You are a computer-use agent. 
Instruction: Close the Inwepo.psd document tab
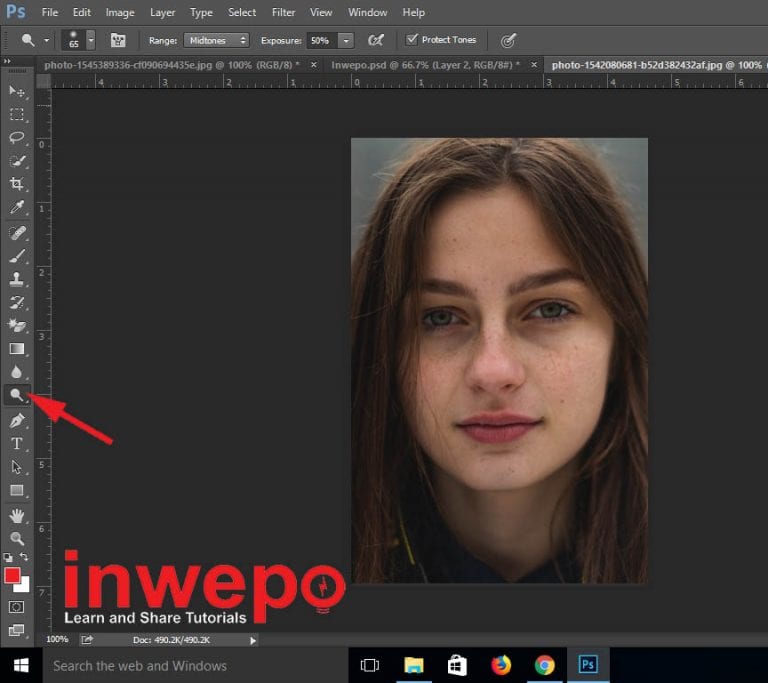point(534,65)
